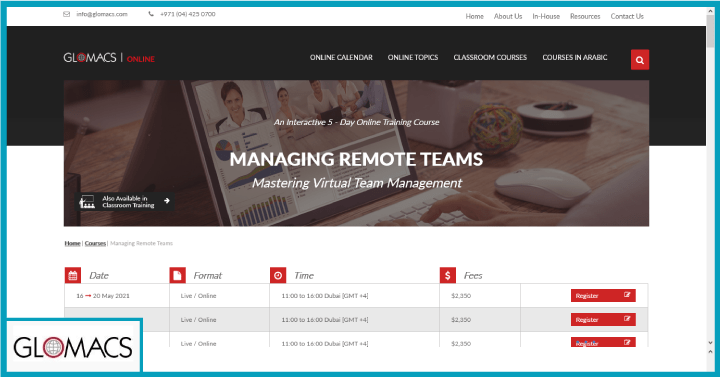Click the Date column header text
720x377 pixels.
(x=99, y=276)
